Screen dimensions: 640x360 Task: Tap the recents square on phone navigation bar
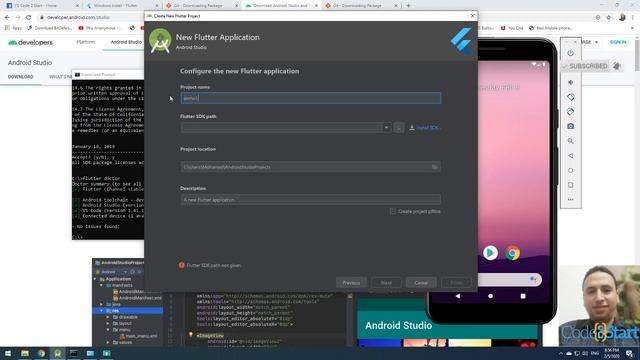click(x=523, y=296)
